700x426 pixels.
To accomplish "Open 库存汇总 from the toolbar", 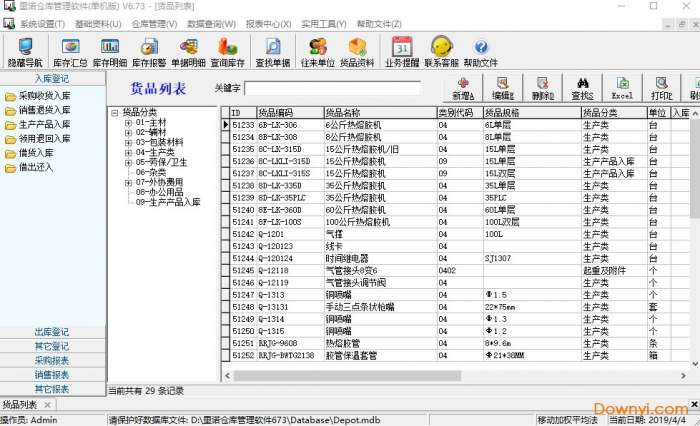I will point(70,53).
